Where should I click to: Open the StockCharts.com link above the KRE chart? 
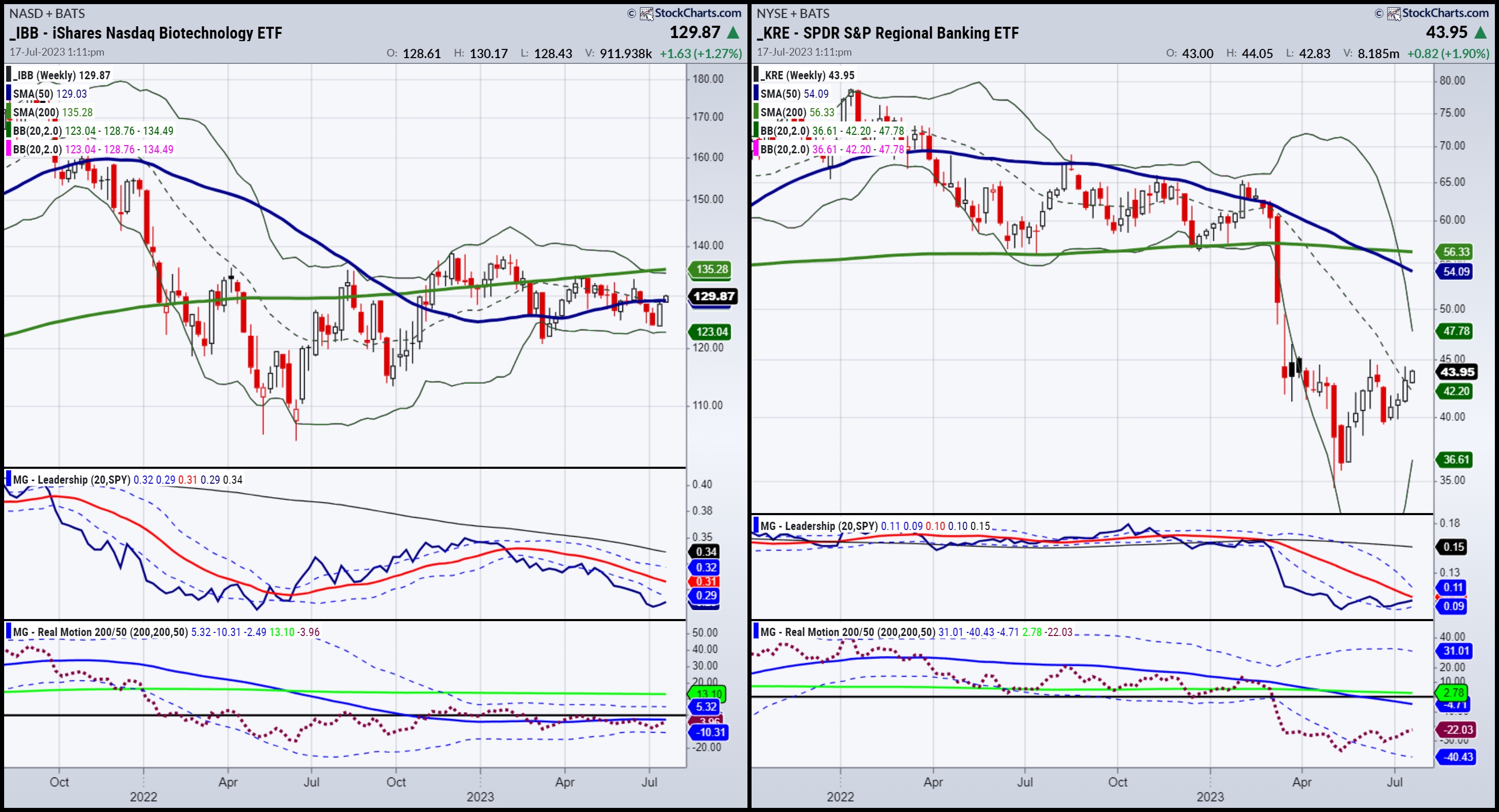point(1445,13)
